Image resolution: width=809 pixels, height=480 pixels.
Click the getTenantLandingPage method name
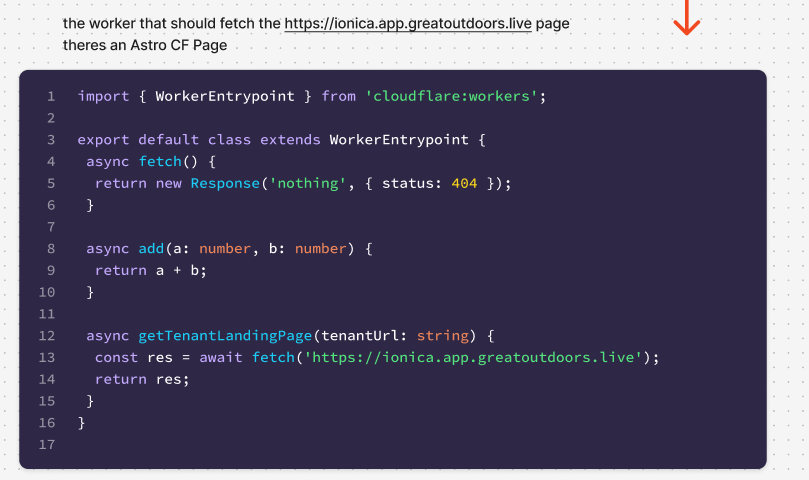(225, 336)
